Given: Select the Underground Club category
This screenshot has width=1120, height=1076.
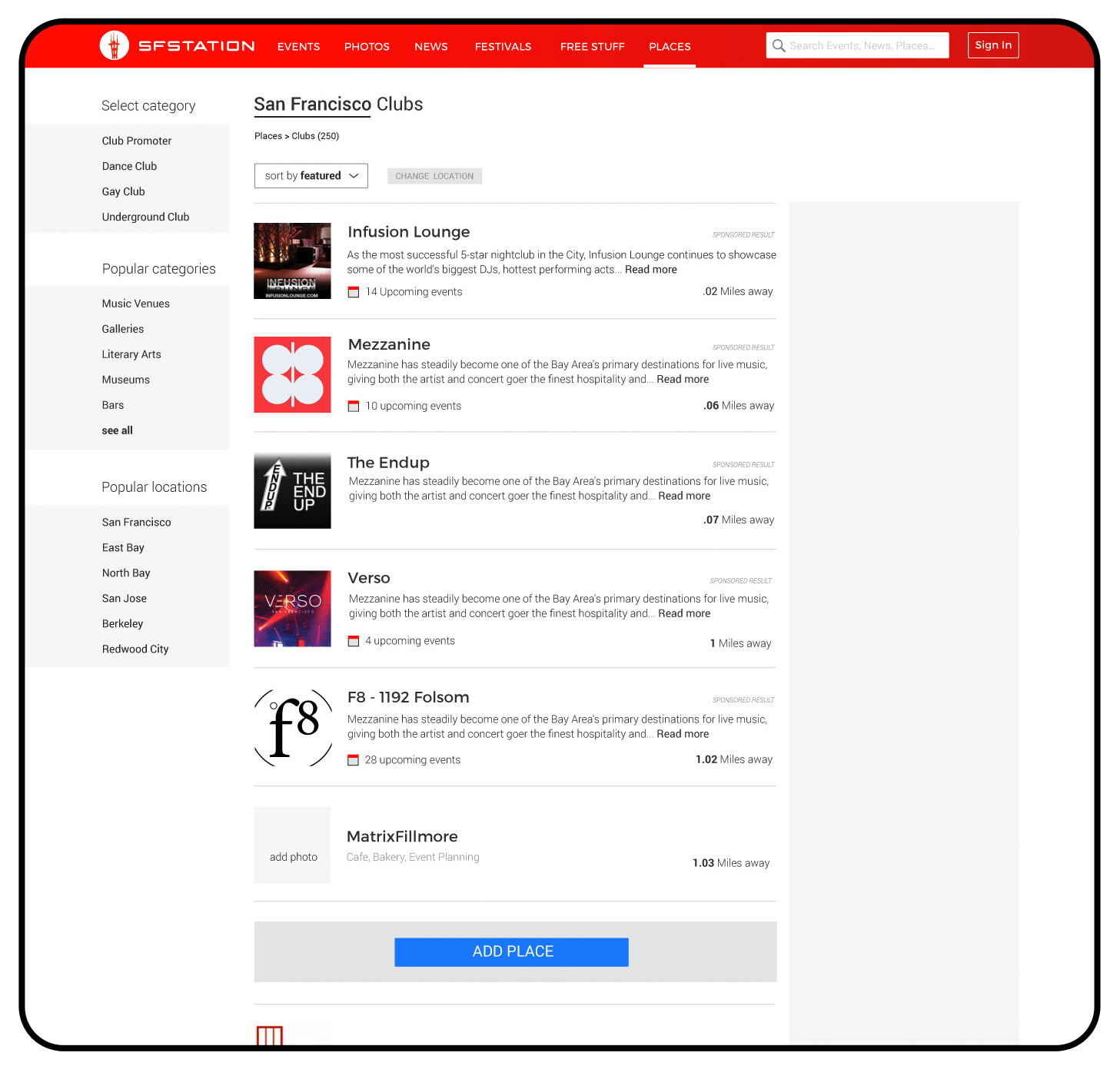Looking at the screenshot, I should point(145,217).
